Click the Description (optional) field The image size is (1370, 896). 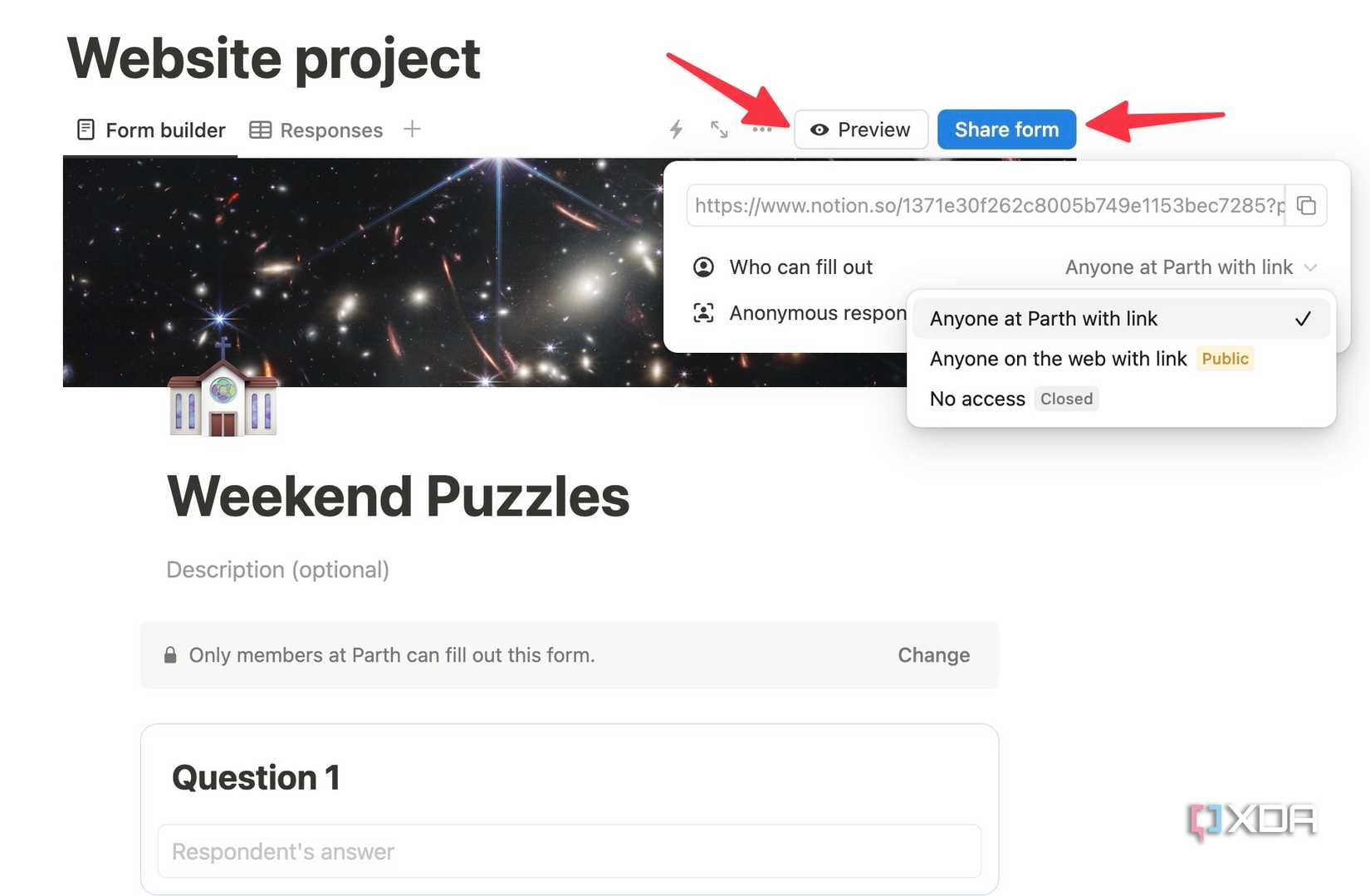tap(277, 570)
